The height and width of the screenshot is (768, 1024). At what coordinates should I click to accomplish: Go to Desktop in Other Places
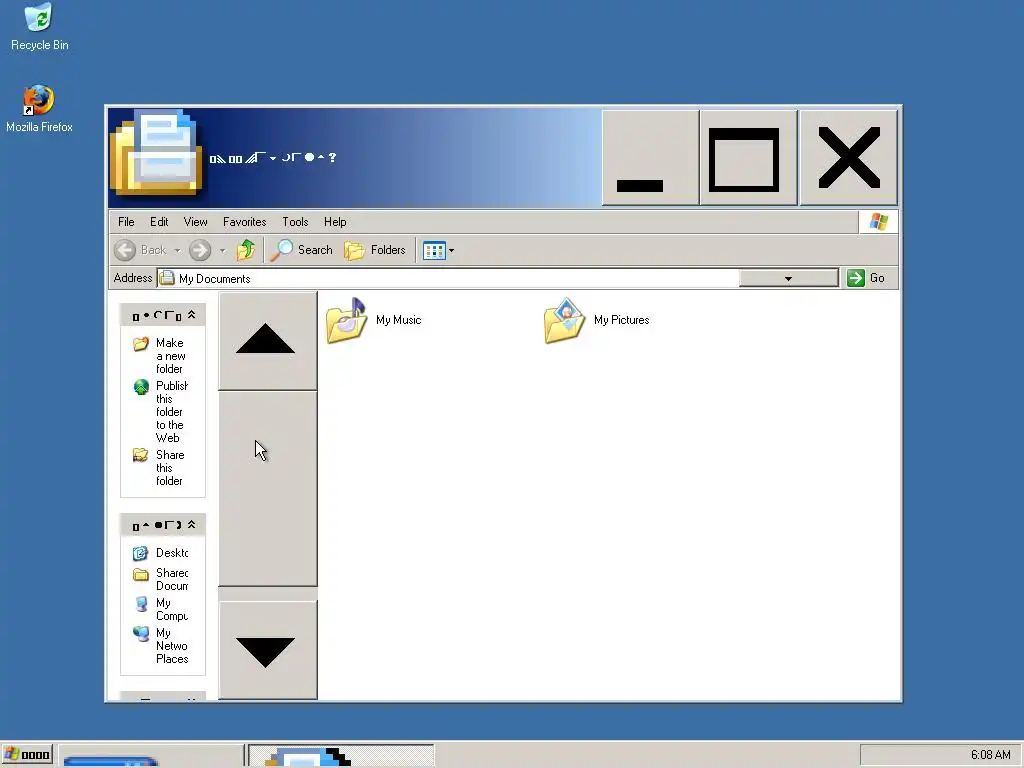click(x=172, y=552)
